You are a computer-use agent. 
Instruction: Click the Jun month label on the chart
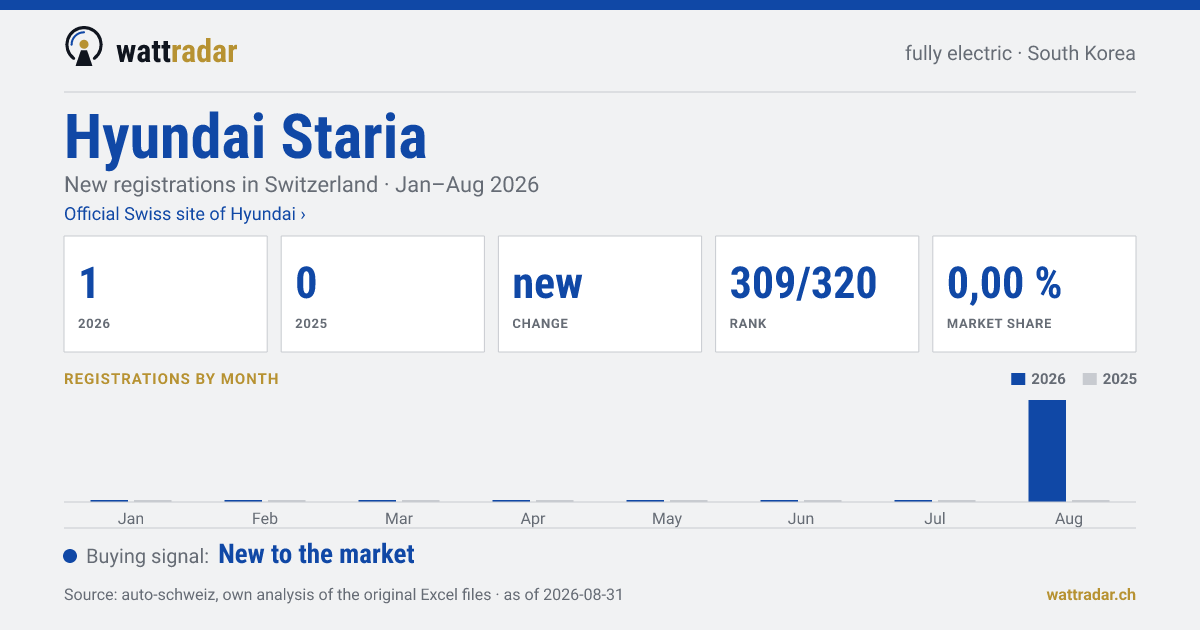(801, 518)
